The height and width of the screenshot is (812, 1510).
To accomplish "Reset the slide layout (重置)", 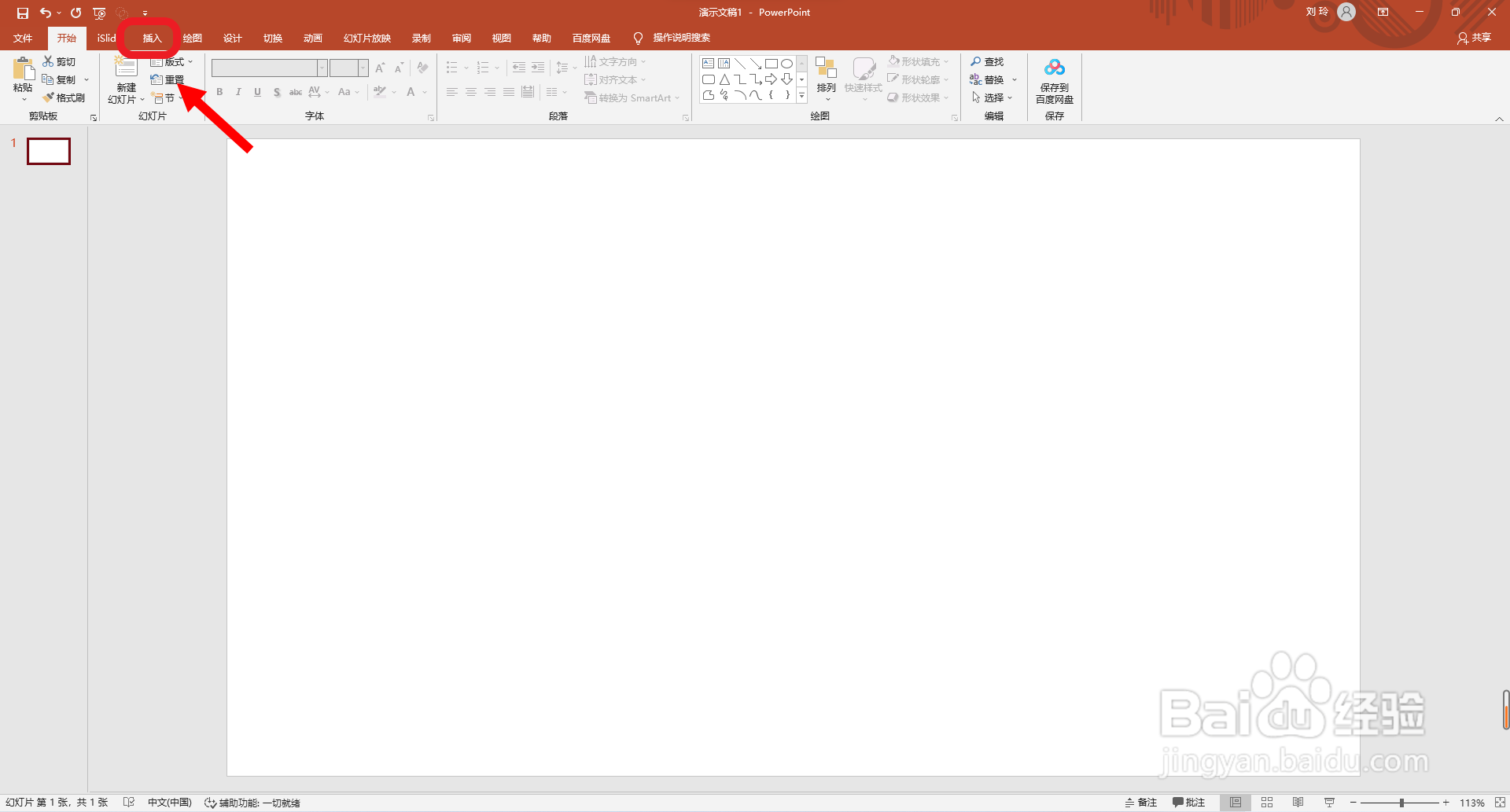I will [x=168, y=79].
